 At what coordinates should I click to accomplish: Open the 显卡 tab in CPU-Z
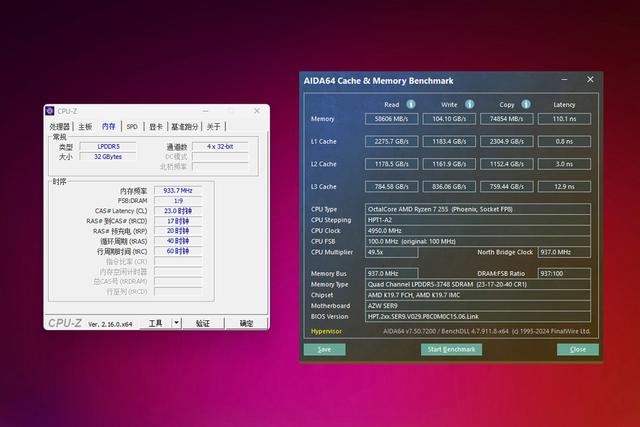coord(156,127)
